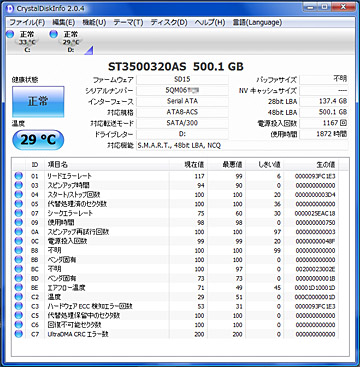Click raw value 00200023002E

[315, 269]
